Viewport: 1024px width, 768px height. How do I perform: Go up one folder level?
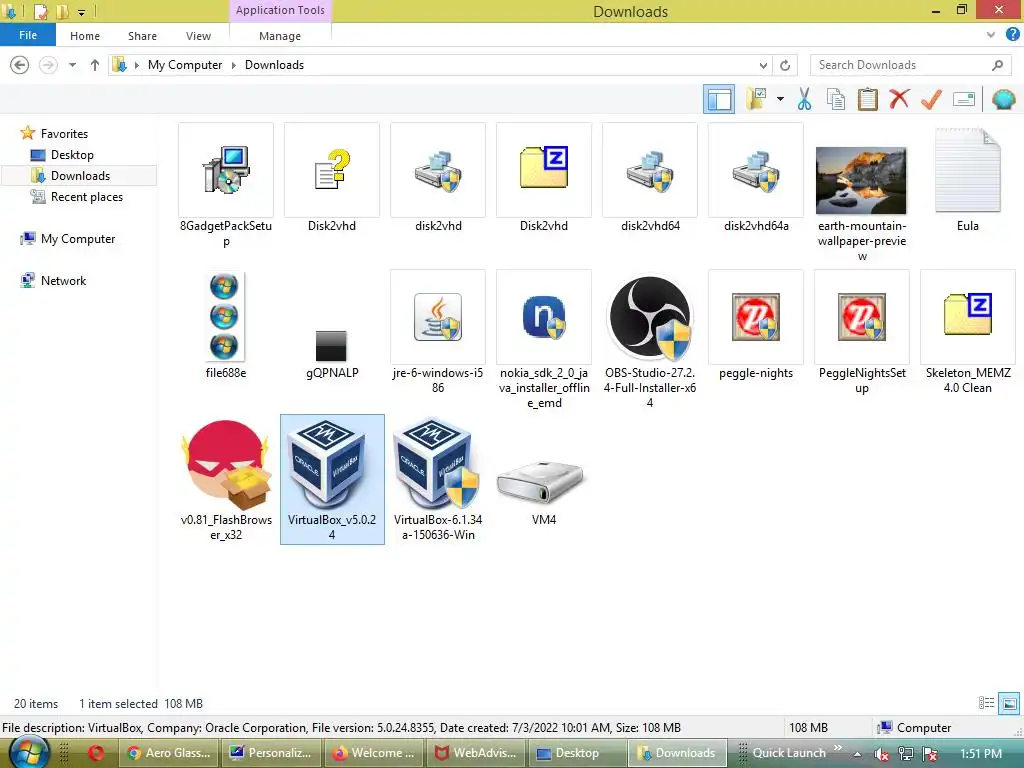pos(95,65)
